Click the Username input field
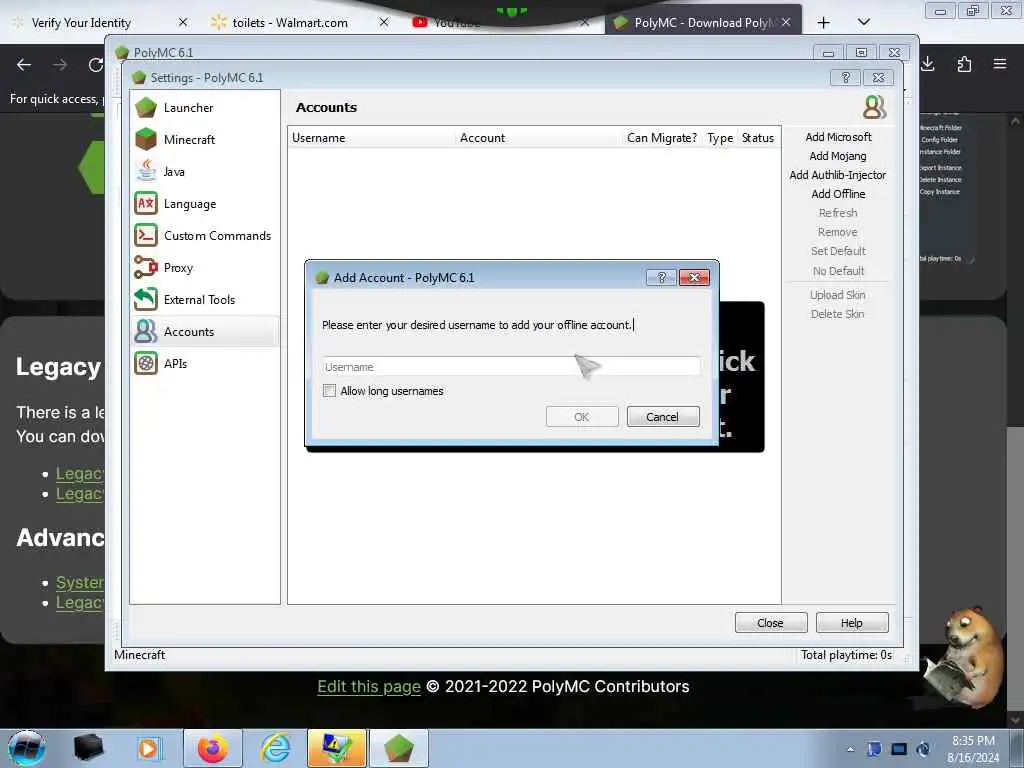The width and height of the screenshot is (1024, 768). point(511,366)
